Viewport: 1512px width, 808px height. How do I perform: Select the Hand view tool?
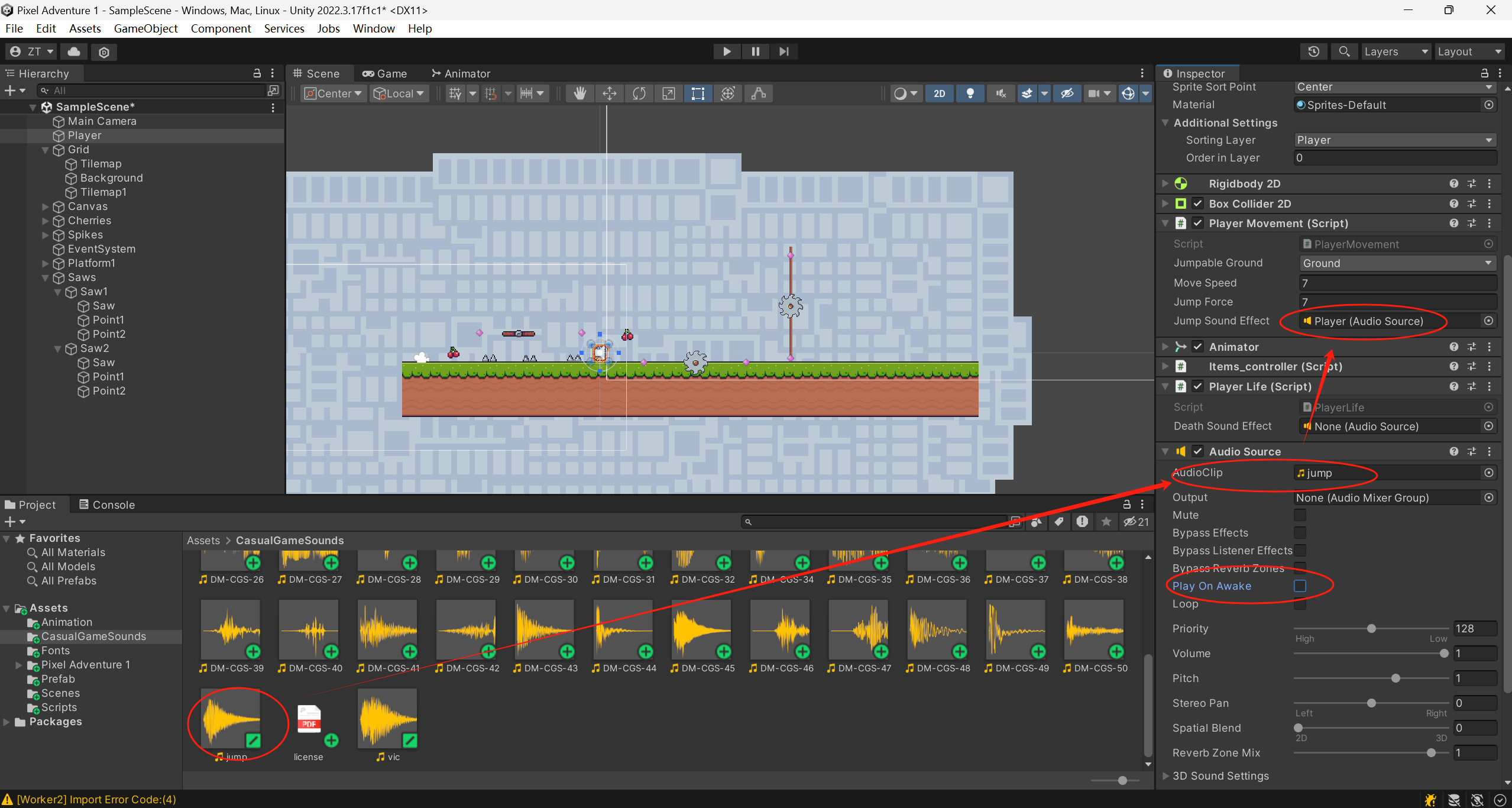pyautogui.click(x=579, y=93)
